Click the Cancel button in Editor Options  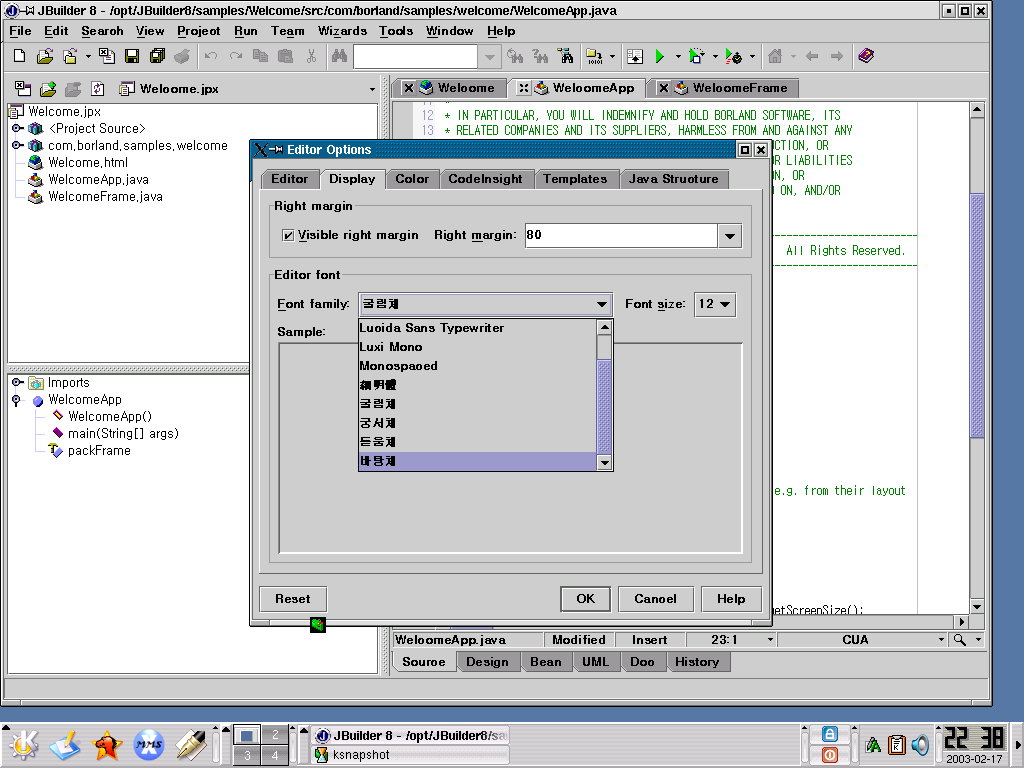pos(655,599)
